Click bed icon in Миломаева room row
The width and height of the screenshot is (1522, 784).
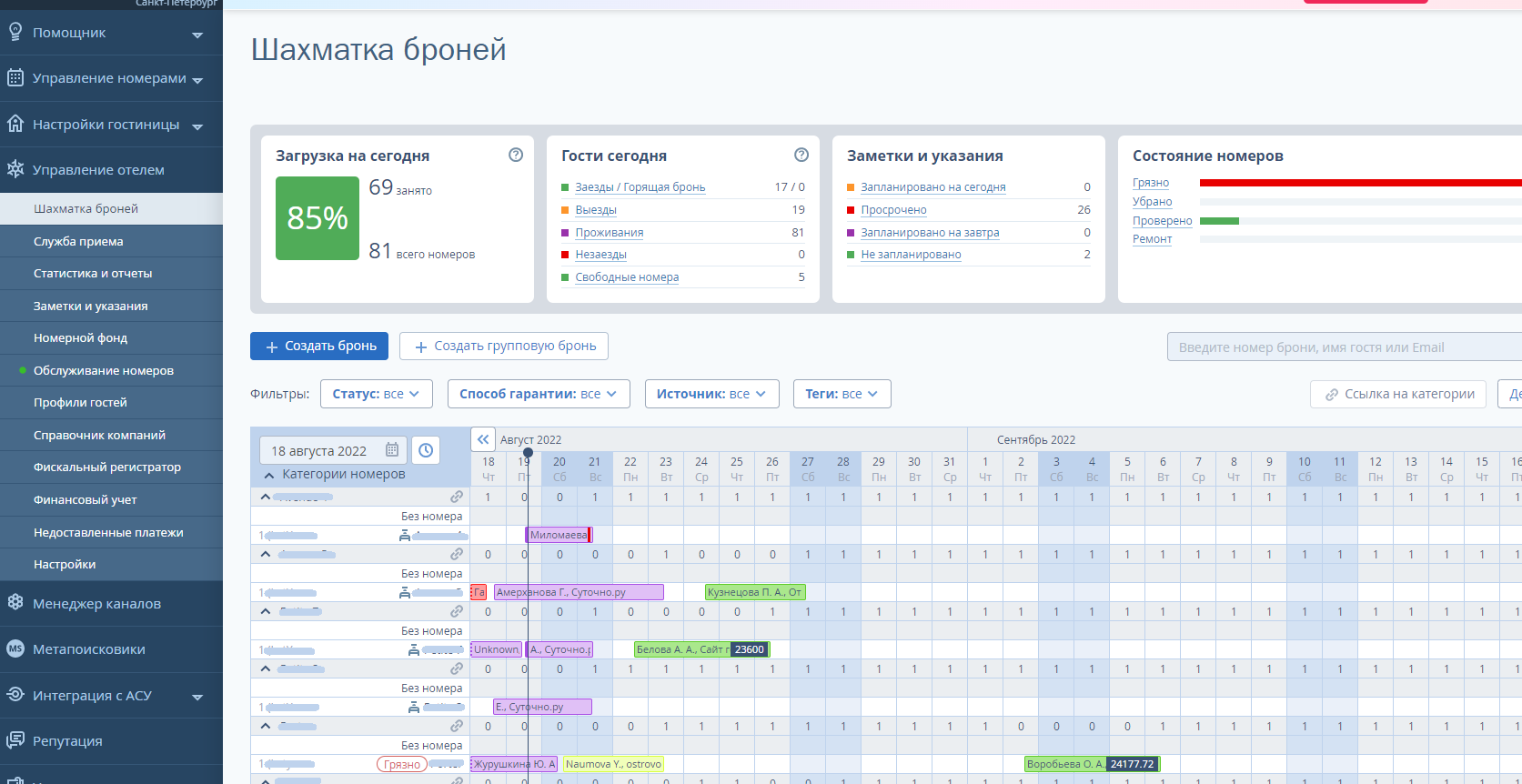click(x=405, y=536)
